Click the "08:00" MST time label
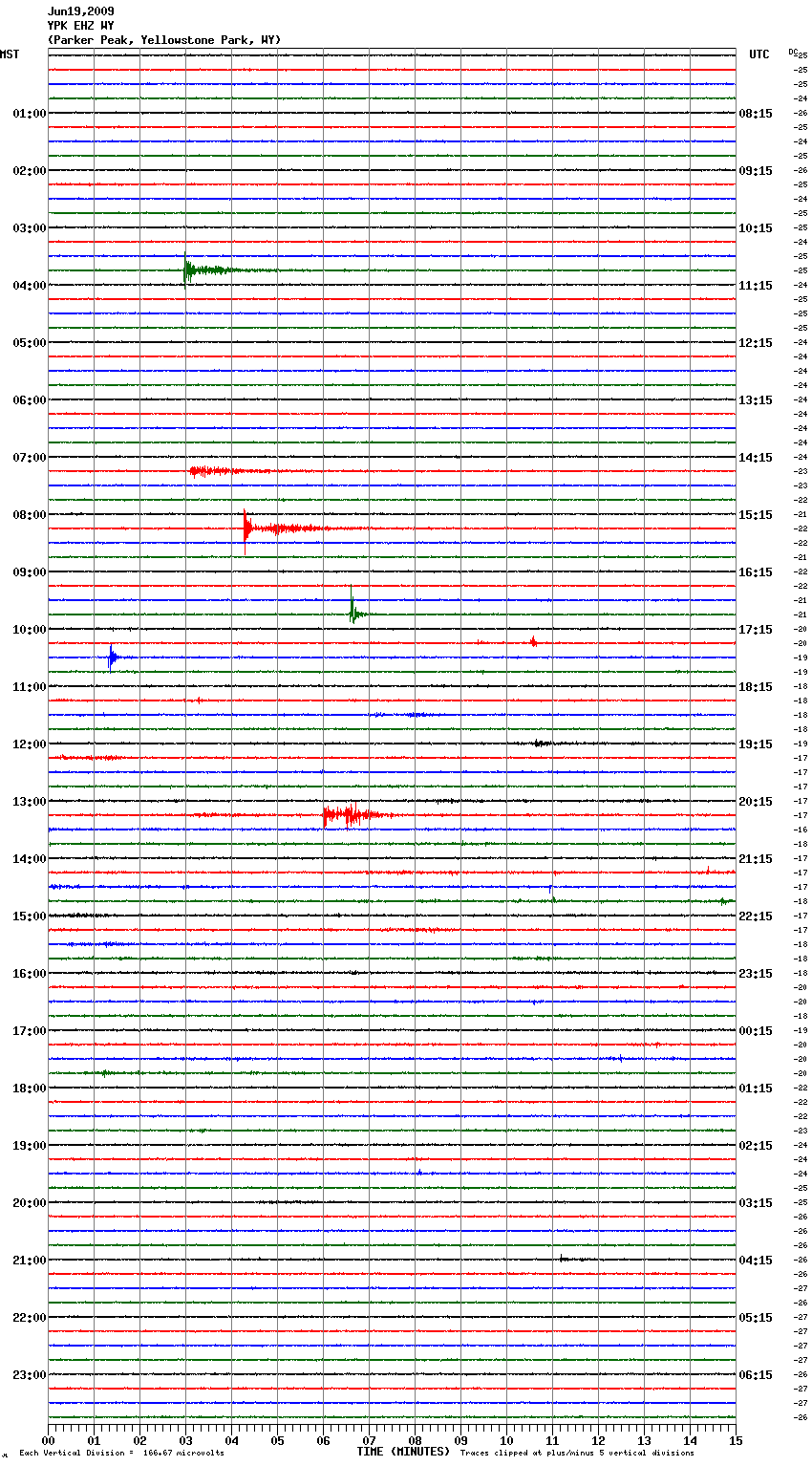The image size is (812, 1466). (30, 515)
